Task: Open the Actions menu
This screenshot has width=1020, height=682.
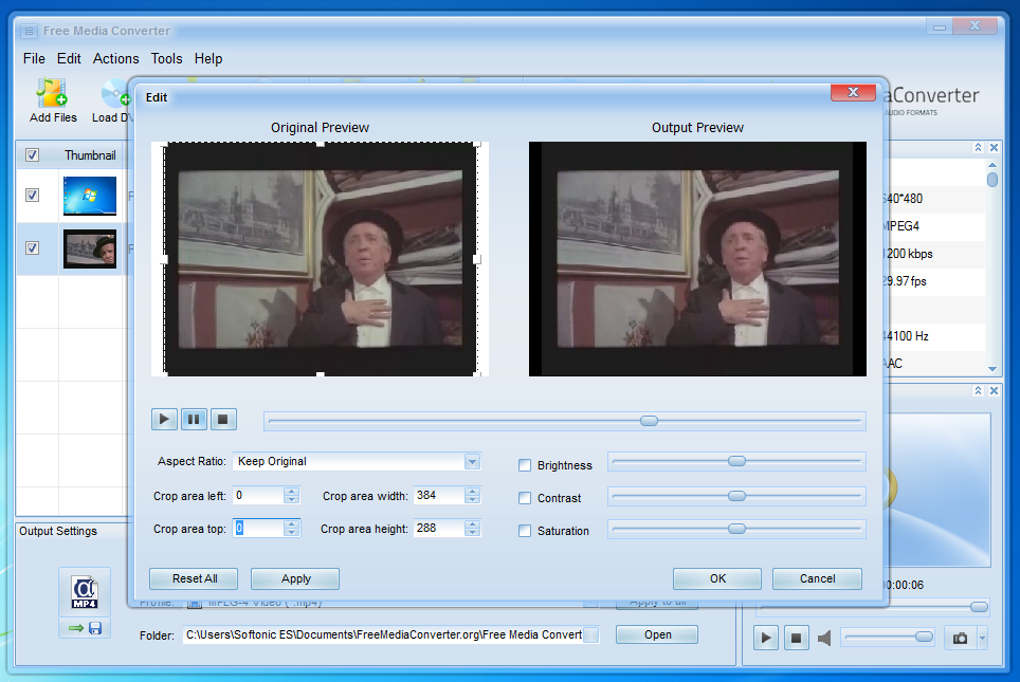Action: (116, 59)
